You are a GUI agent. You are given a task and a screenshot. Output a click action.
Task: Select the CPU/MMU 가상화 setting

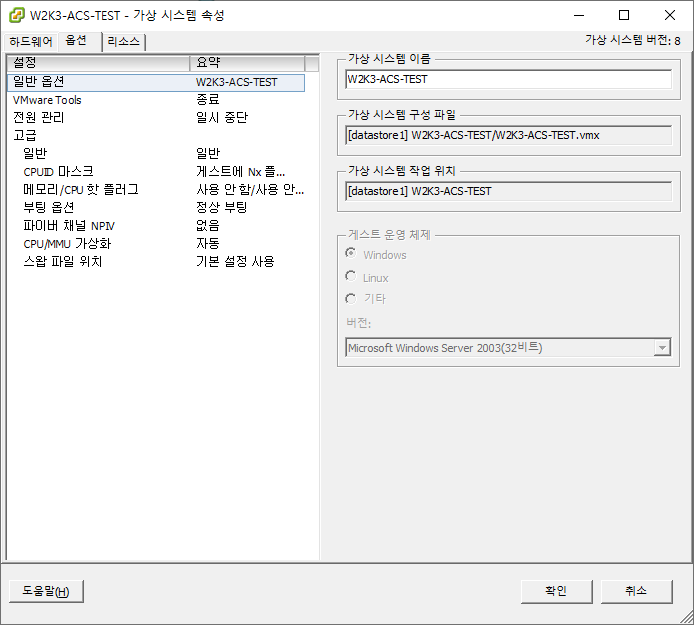pos(156,244)
